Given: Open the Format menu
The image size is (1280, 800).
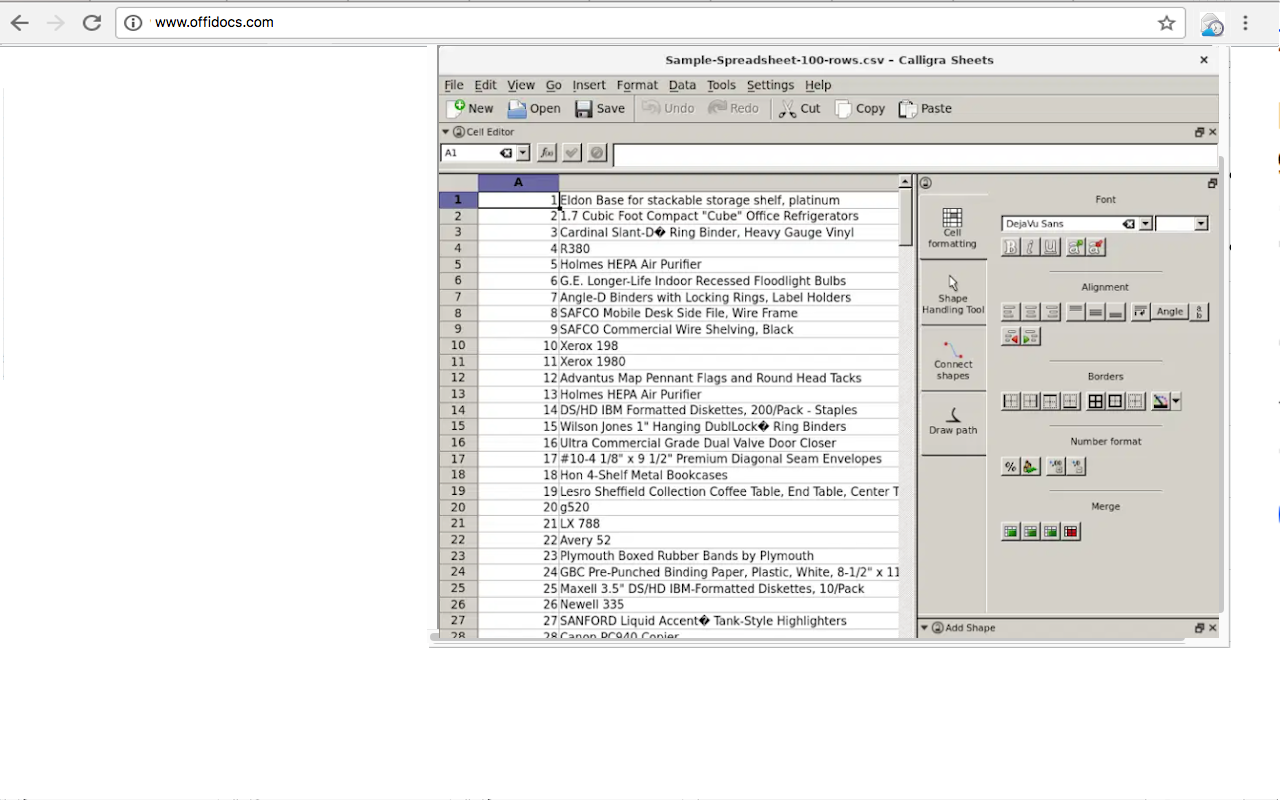Looking at the screenshot, I should [637, 85].
